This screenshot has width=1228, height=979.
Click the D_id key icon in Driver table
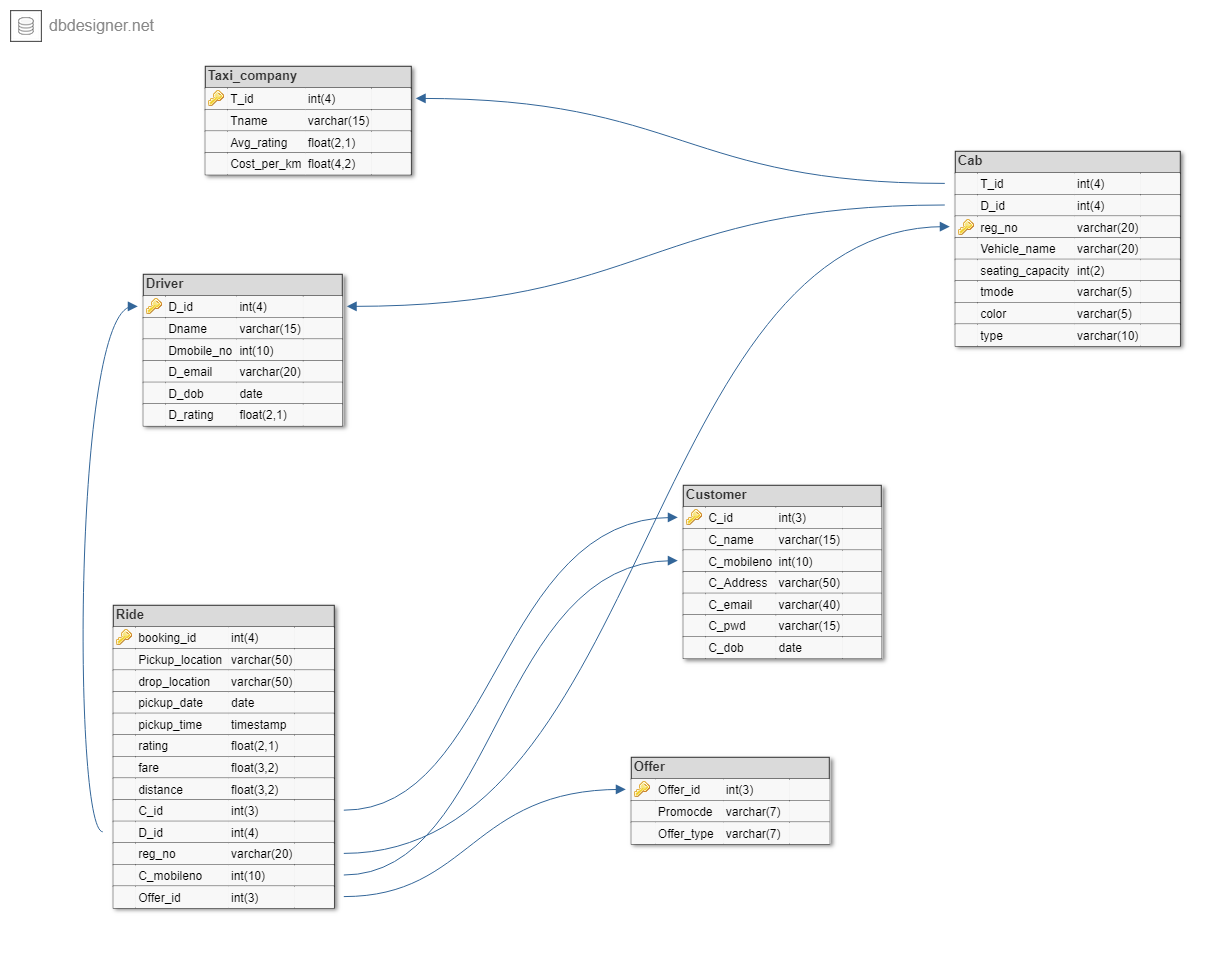(x=154, y=306)
